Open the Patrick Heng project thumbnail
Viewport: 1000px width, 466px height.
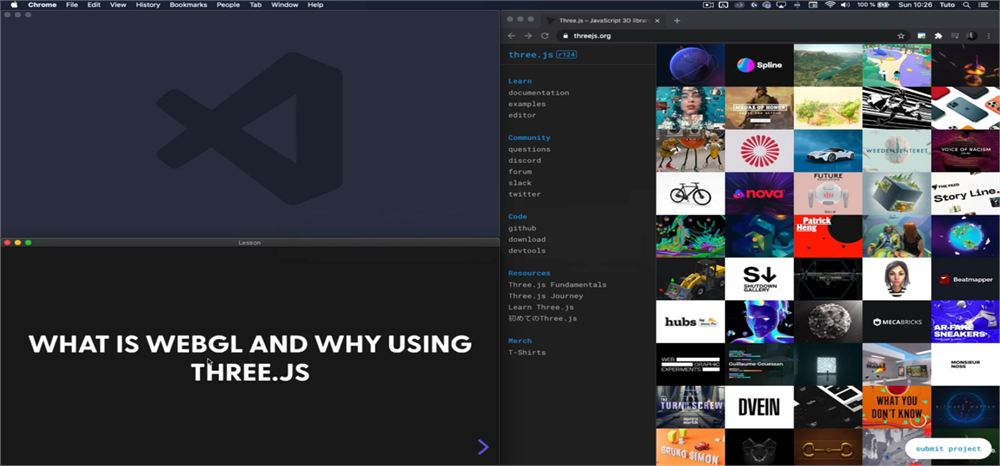click(x=828, y=236)
